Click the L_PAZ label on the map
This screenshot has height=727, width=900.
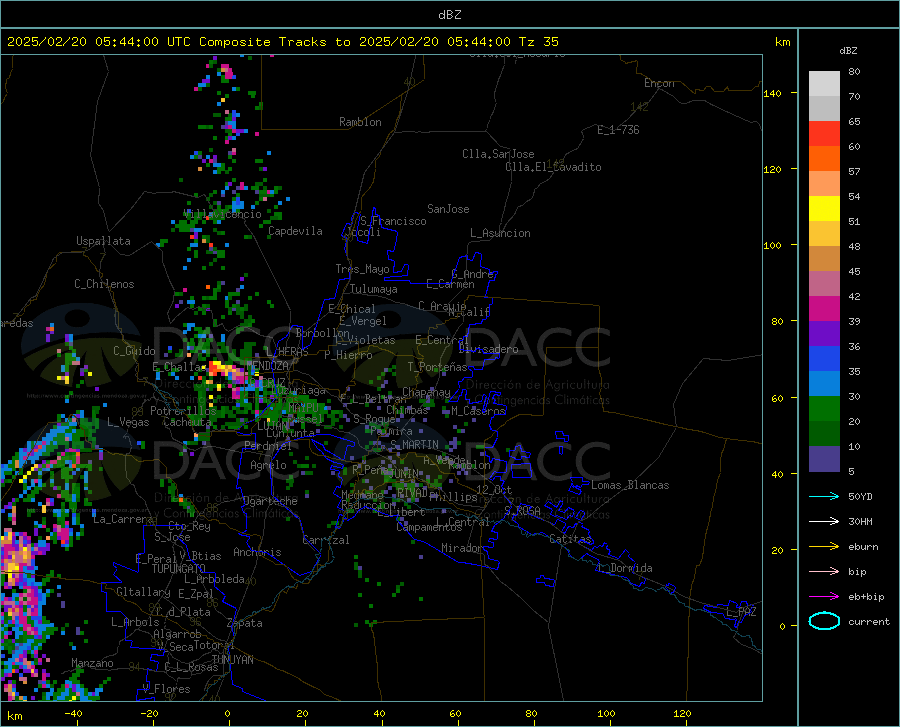[741, 612]
